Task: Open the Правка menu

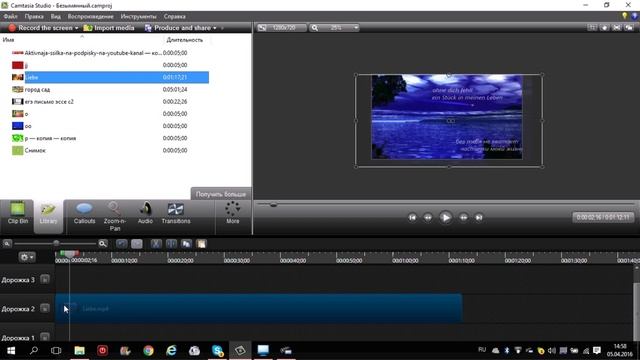Action: coord(34,16)
